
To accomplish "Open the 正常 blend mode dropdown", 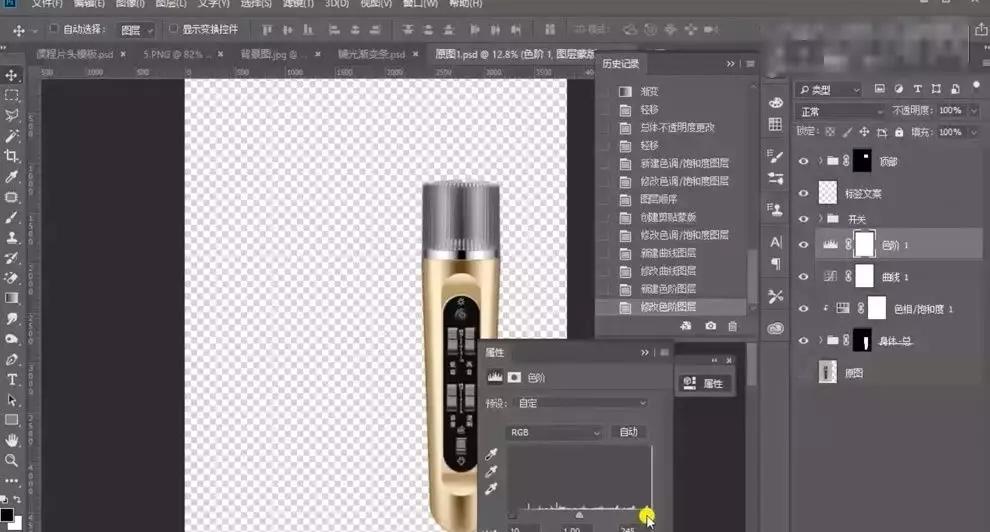I will (x=840, y=111).
